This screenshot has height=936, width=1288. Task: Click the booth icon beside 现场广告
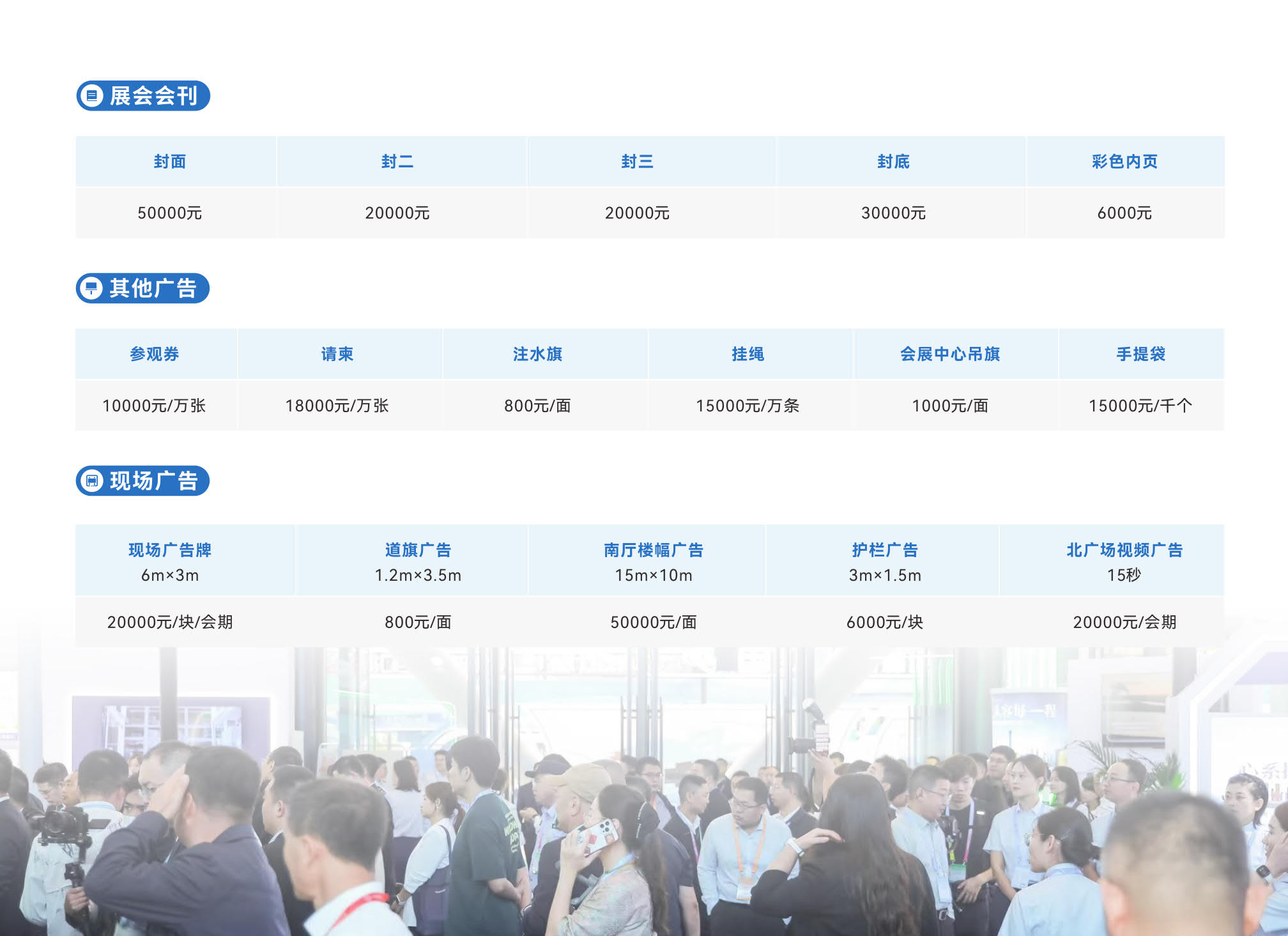[x=92, y=480]
